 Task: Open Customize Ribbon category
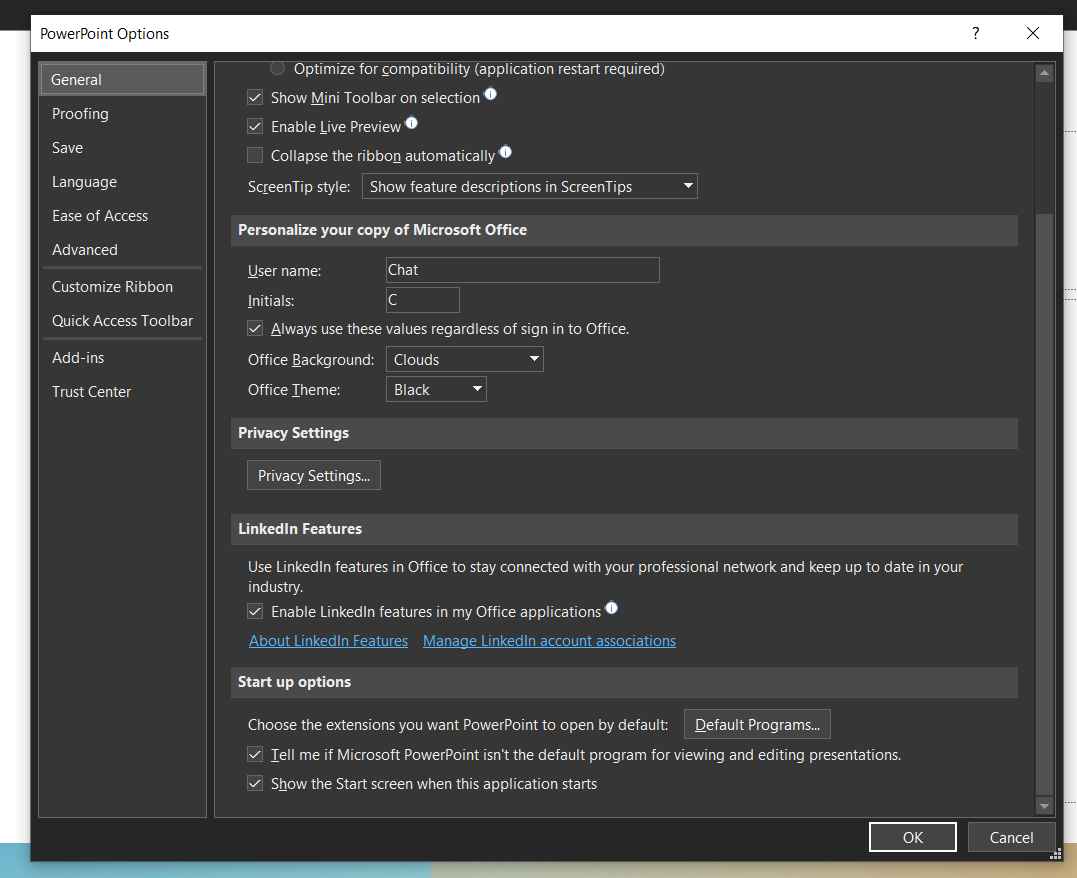coord(122,286)
